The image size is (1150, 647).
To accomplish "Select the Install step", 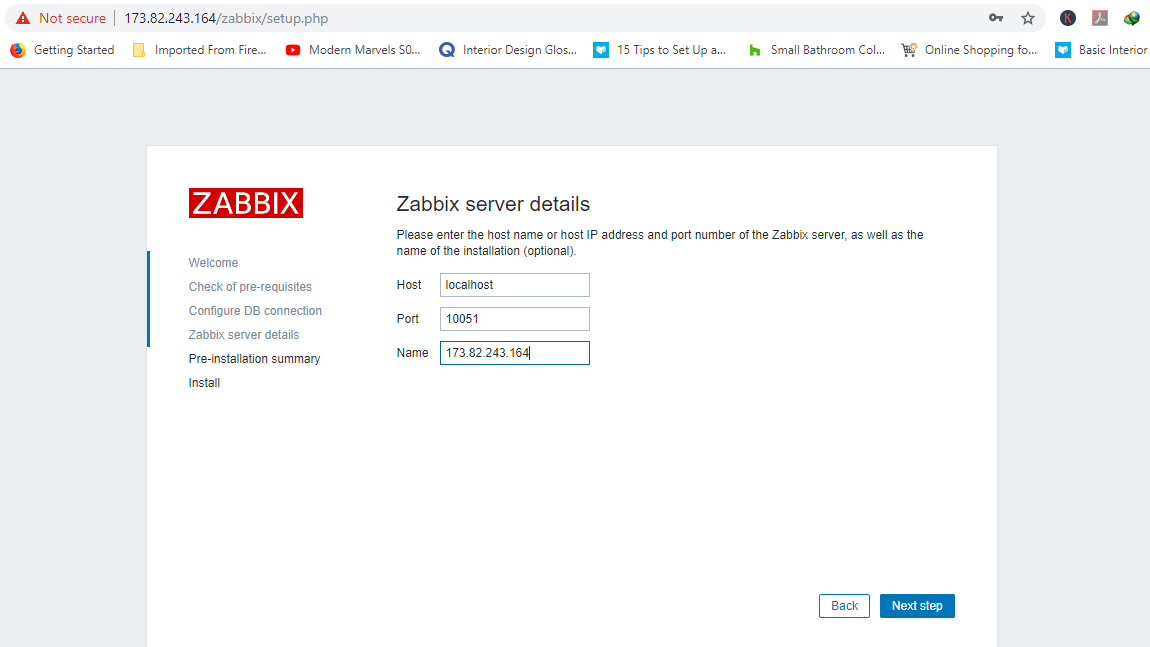I will [204, 383].
